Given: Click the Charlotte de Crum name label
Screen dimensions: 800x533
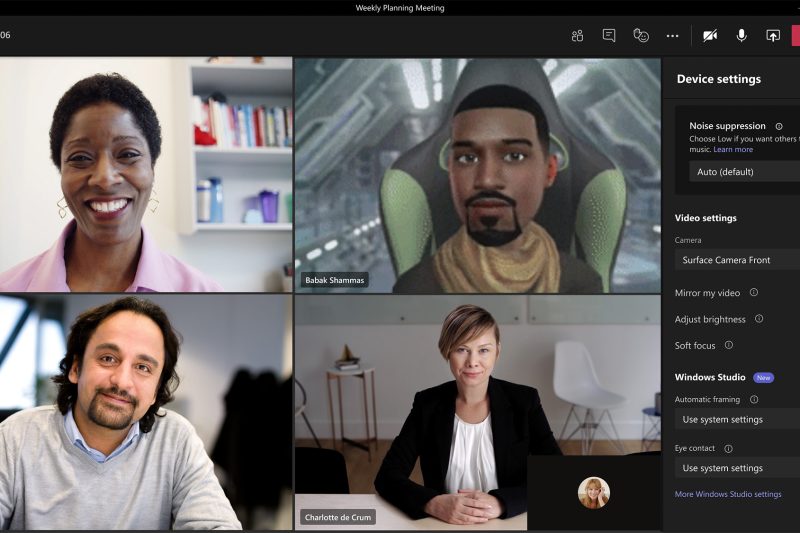Looking at the screenshot, I should coord(338,517).
